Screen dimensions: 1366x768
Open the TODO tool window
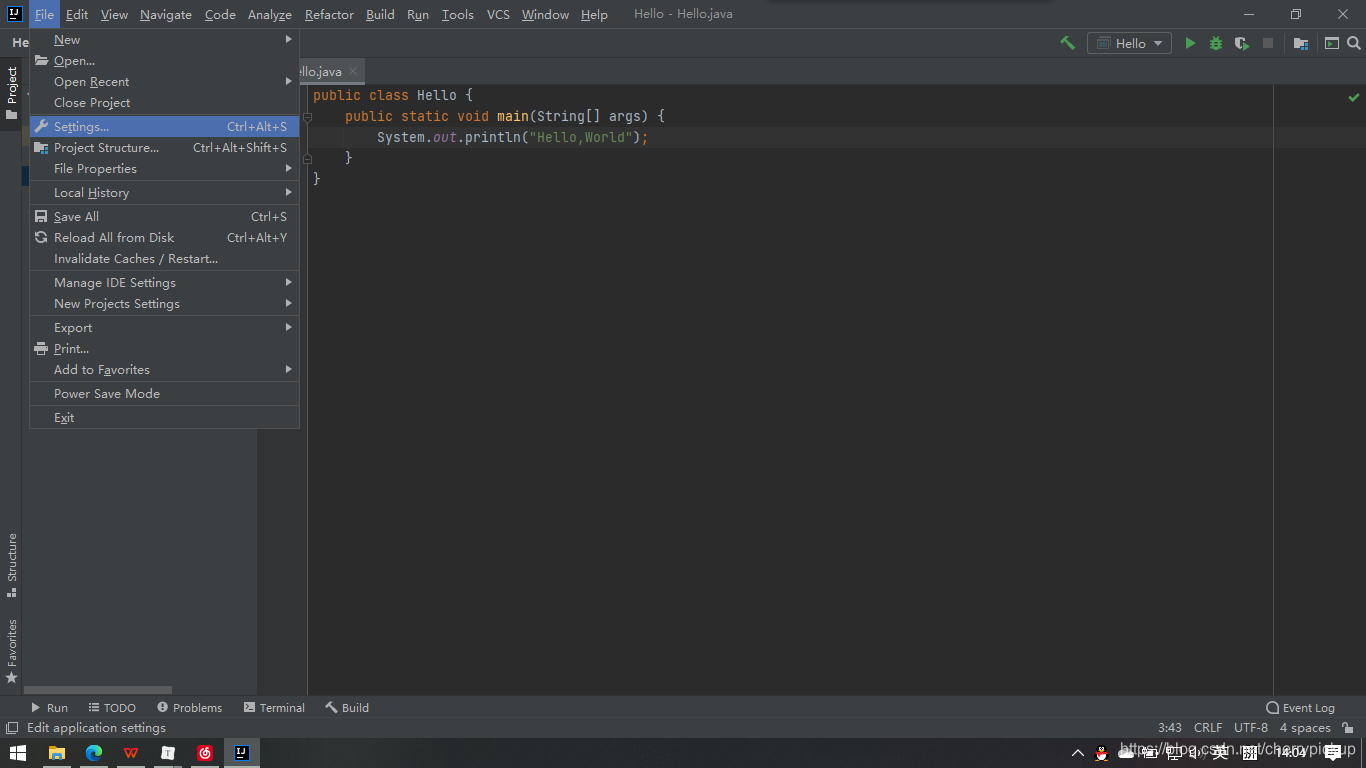tap(112, 708)
